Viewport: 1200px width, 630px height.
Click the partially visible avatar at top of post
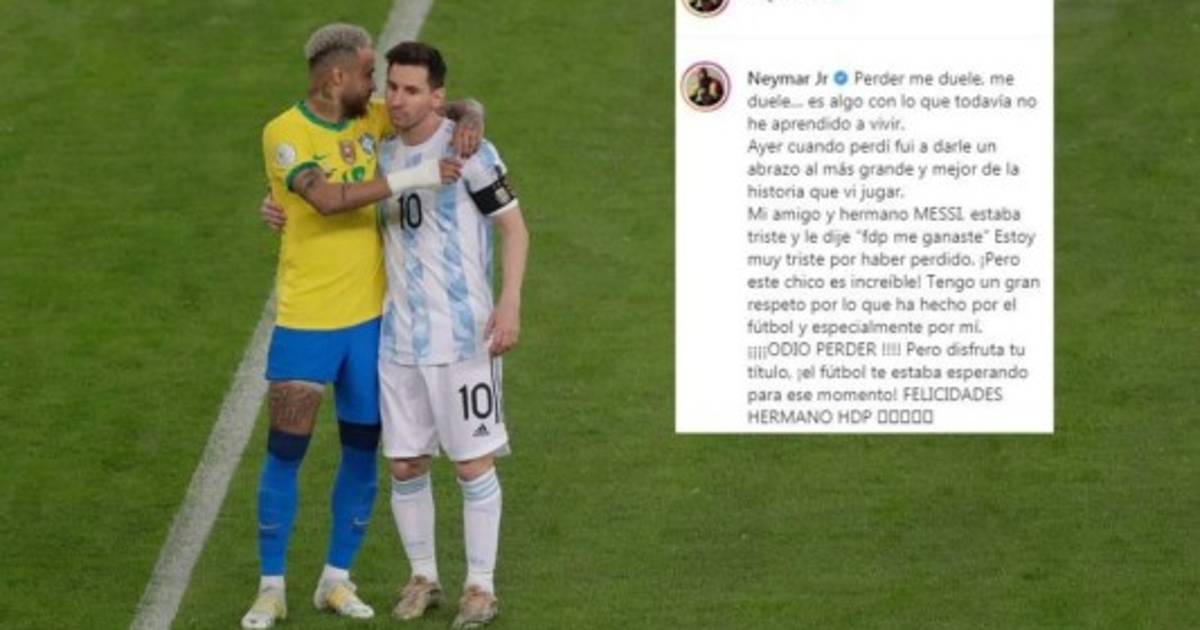click(x=706, y=4)
